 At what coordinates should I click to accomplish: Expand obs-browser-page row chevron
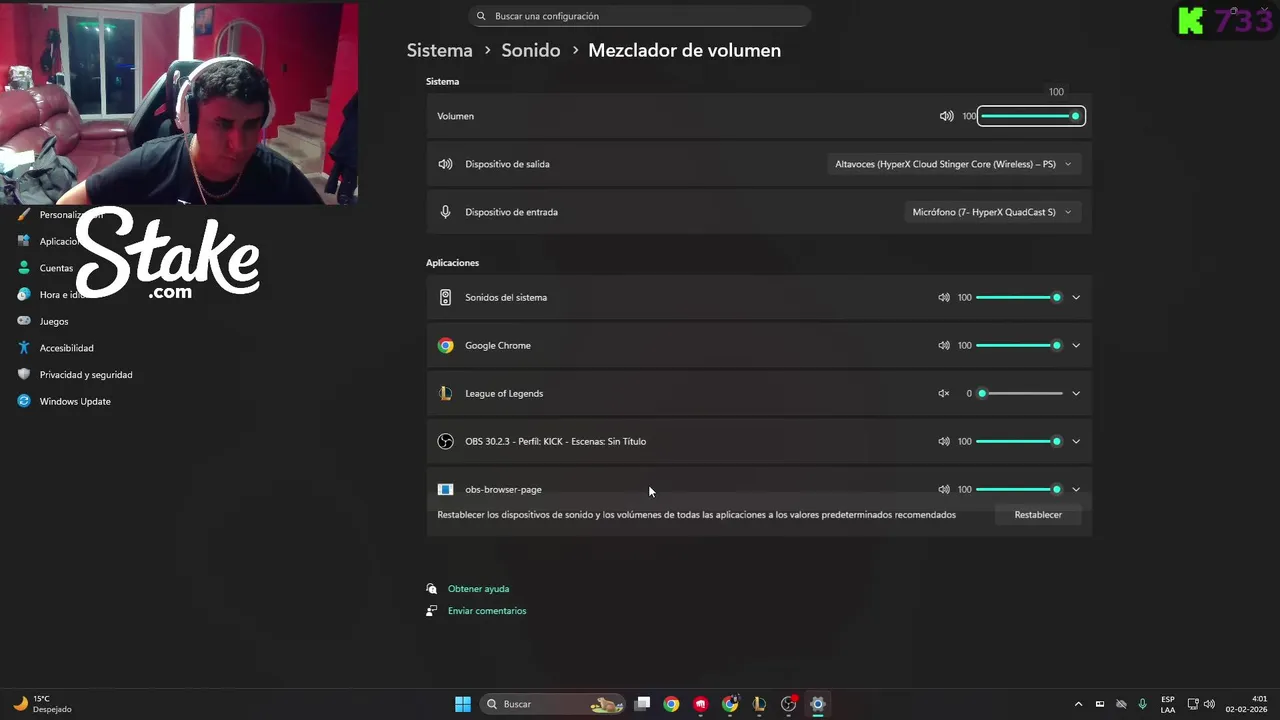tap(1076, 489)
